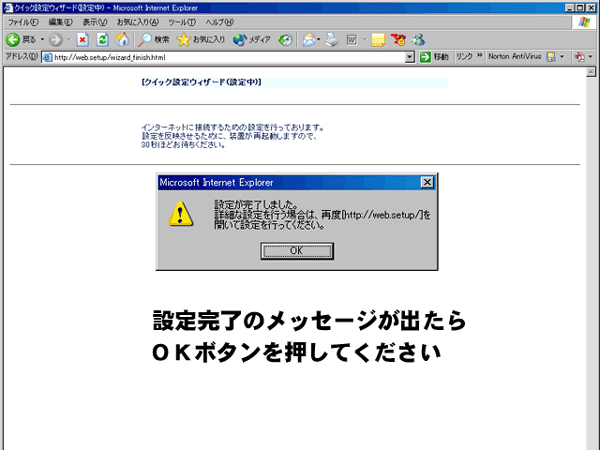
Task: Open History toolbar icon
Action: [285, 39]
